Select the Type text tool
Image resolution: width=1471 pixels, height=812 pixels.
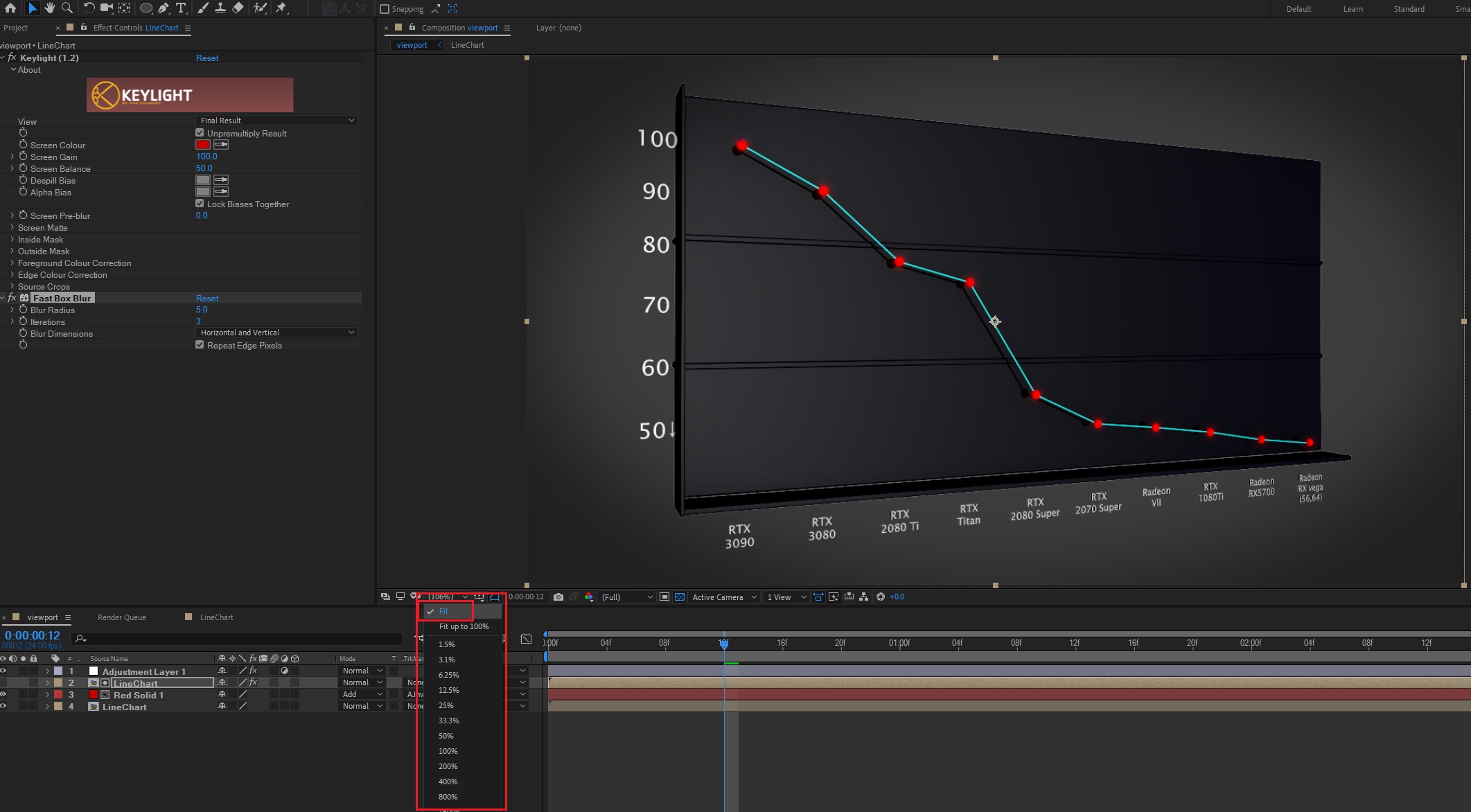click(x=181, y=8)
